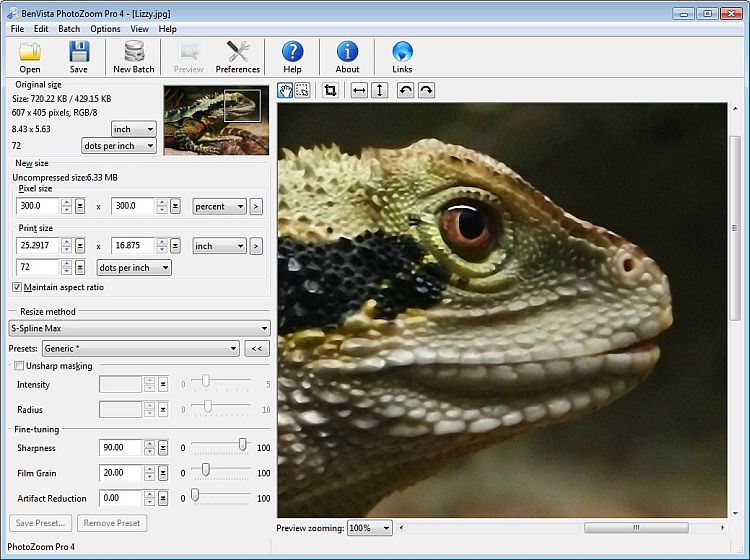750x560 pixels.
Task: Open the Options menu
Action: point(105,29)
